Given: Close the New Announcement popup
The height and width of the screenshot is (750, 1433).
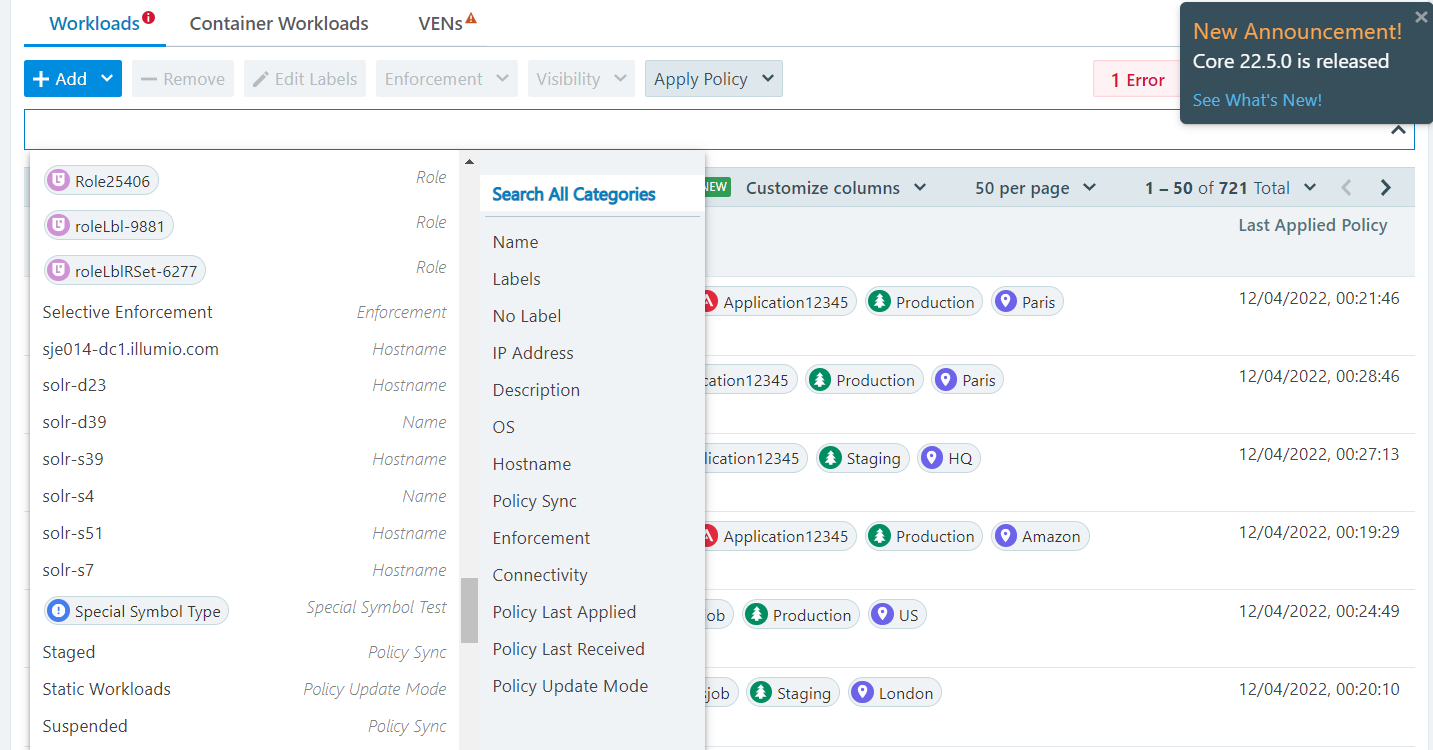Looking at the screenshot, I should (1421, 17).
